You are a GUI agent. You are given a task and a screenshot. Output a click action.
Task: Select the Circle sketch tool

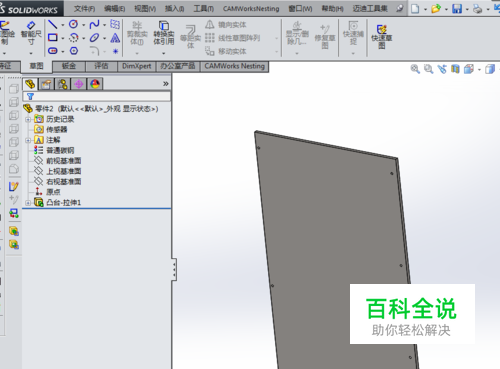coord(73,24)
